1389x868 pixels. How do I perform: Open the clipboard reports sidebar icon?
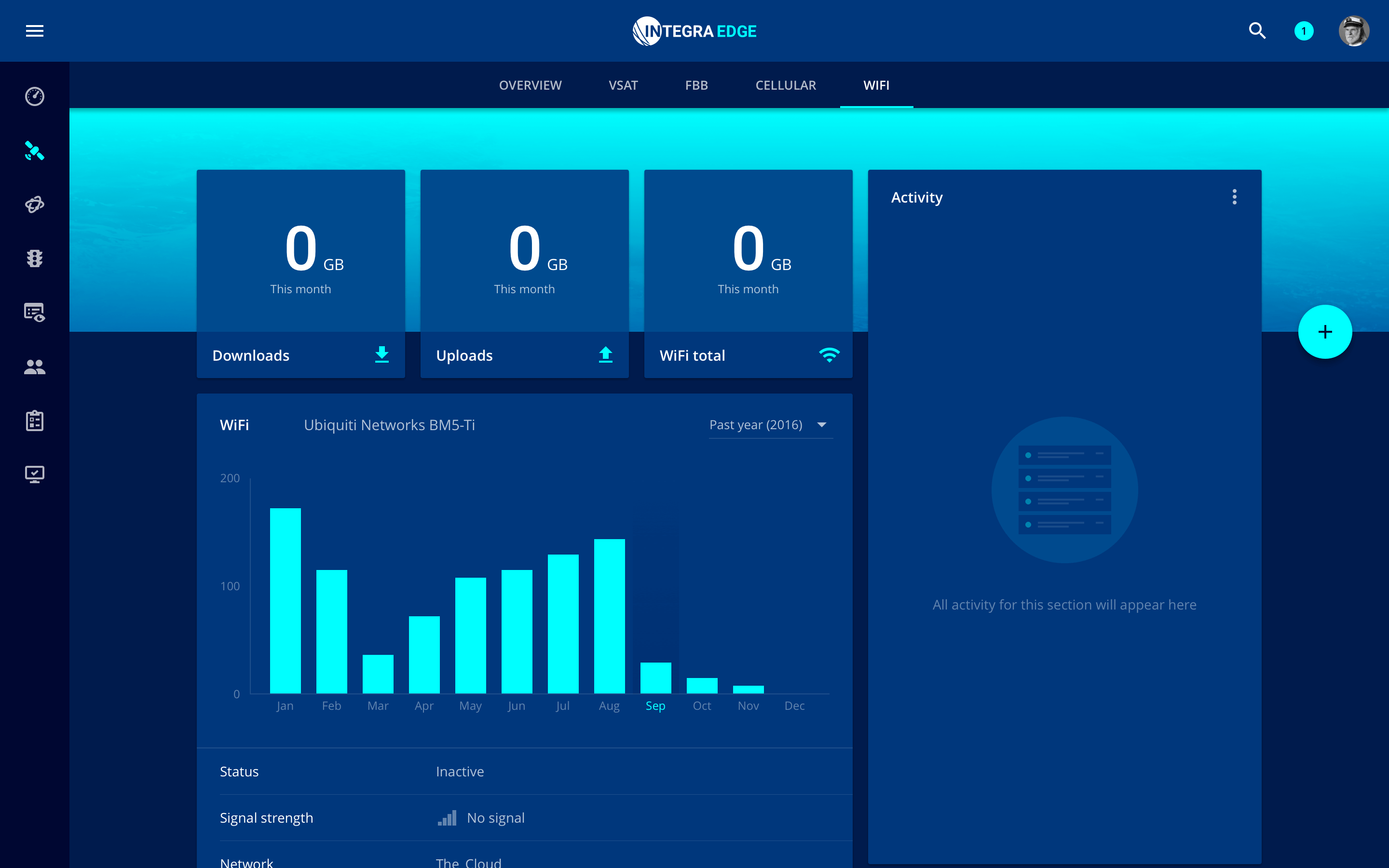(x=34, y=421)
